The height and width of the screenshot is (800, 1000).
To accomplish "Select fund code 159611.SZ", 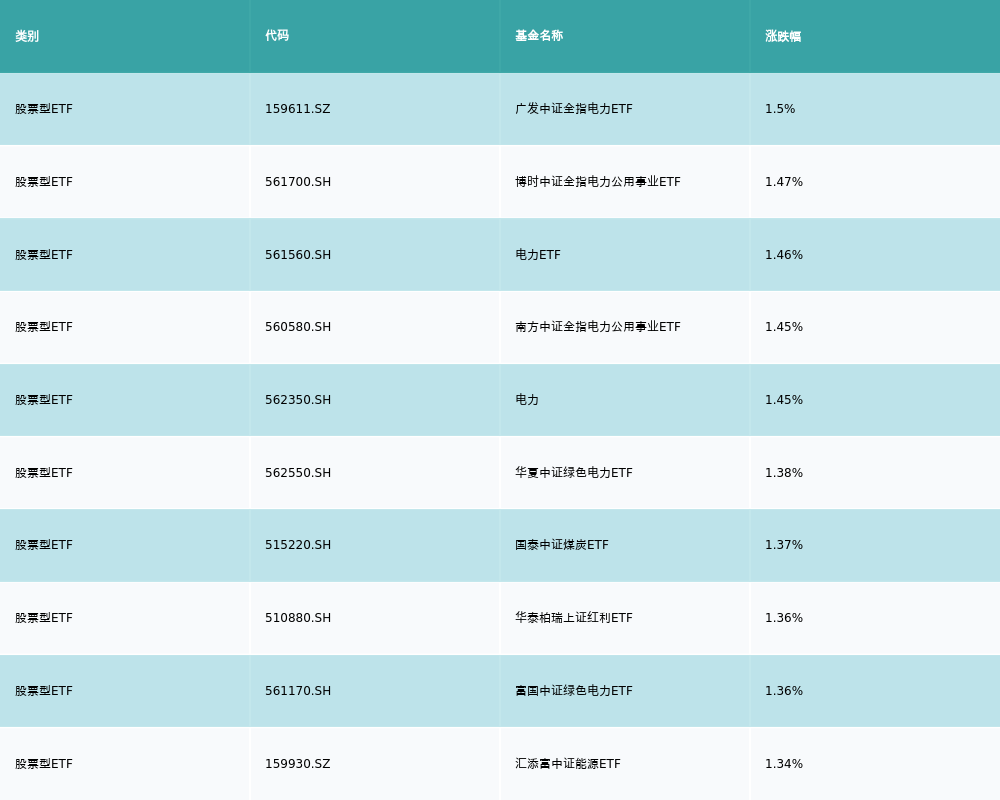I will pos(297,109).
